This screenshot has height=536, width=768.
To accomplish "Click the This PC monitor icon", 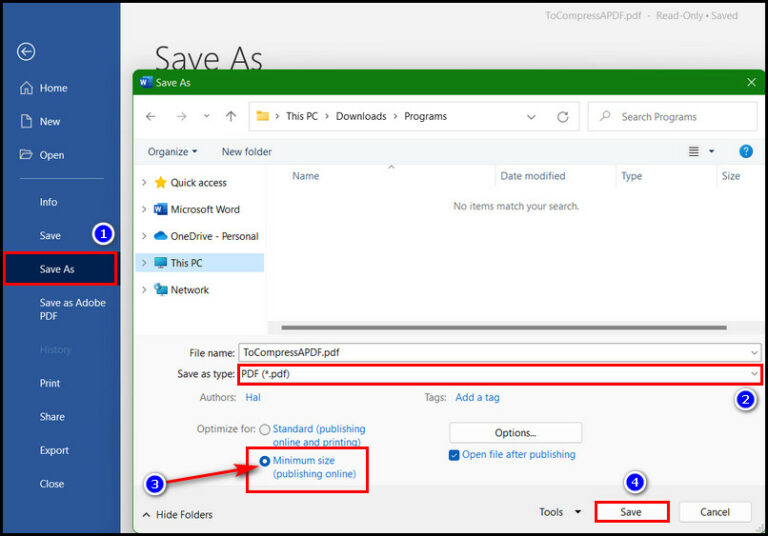I will [160, 263].
